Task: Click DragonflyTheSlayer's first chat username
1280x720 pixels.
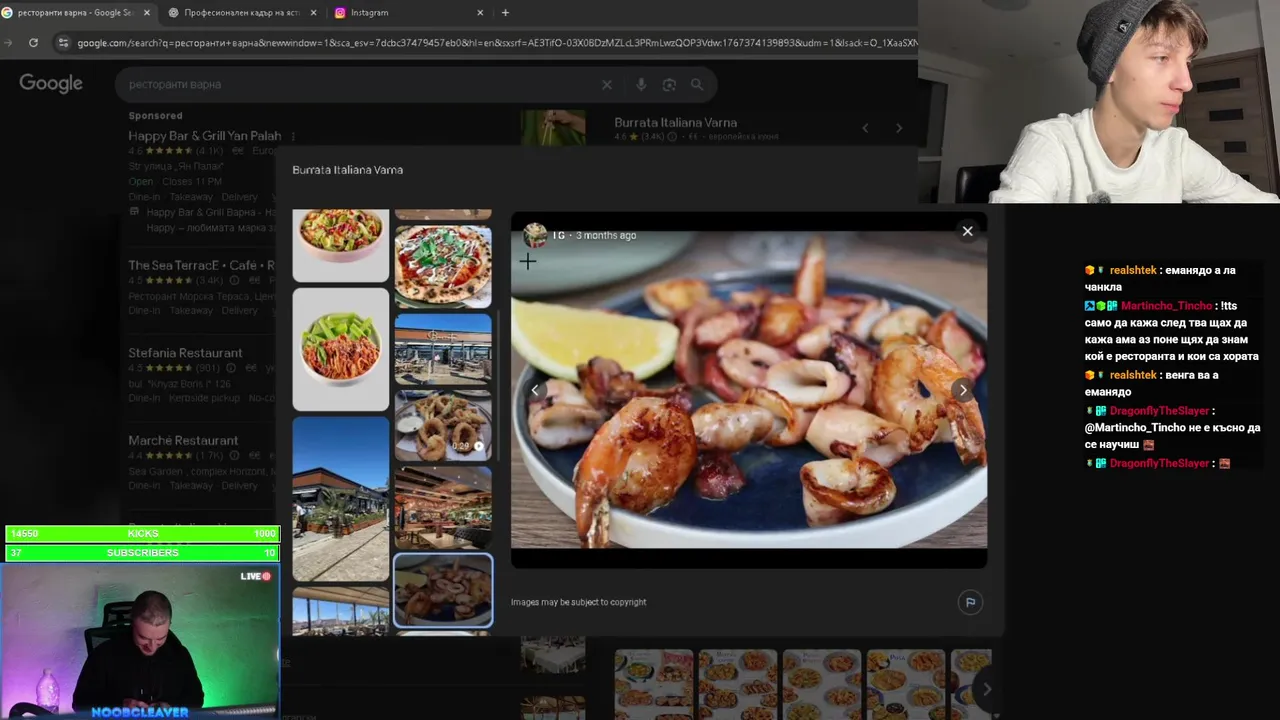Action: coord(1159,411)
